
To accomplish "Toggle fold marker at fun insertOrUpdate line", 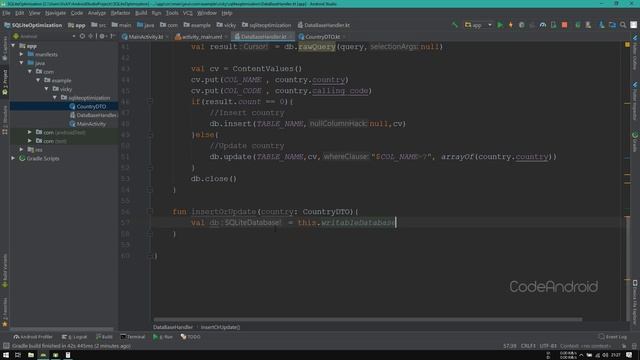I will click(150, 211).
